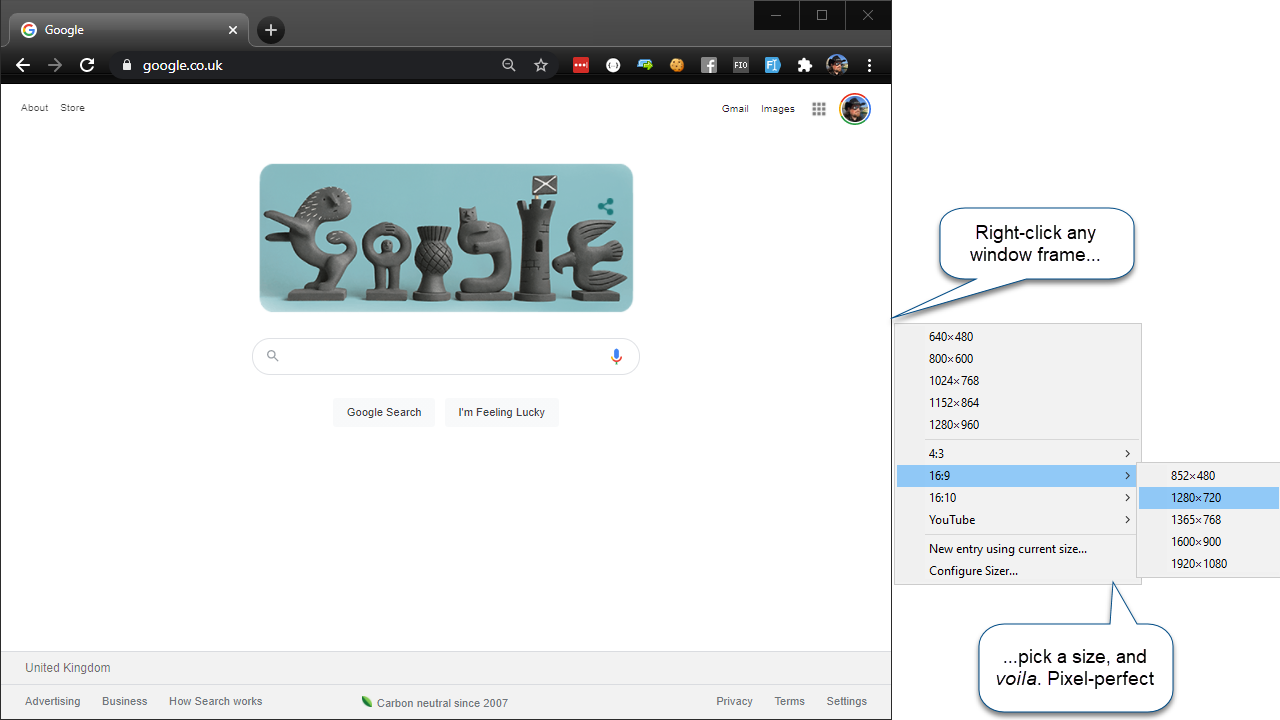The height and width of the screenshot is (720, 1280).
Task: Open the Business footer link
Action: point(125,701)
